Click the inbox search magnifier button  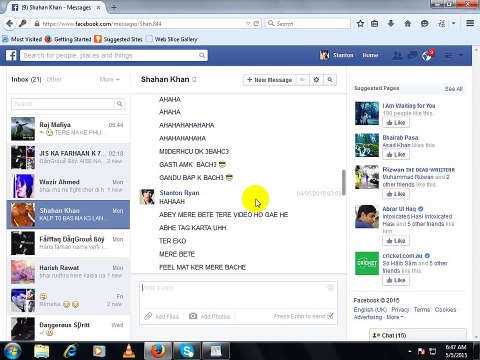tap(119, 104)
